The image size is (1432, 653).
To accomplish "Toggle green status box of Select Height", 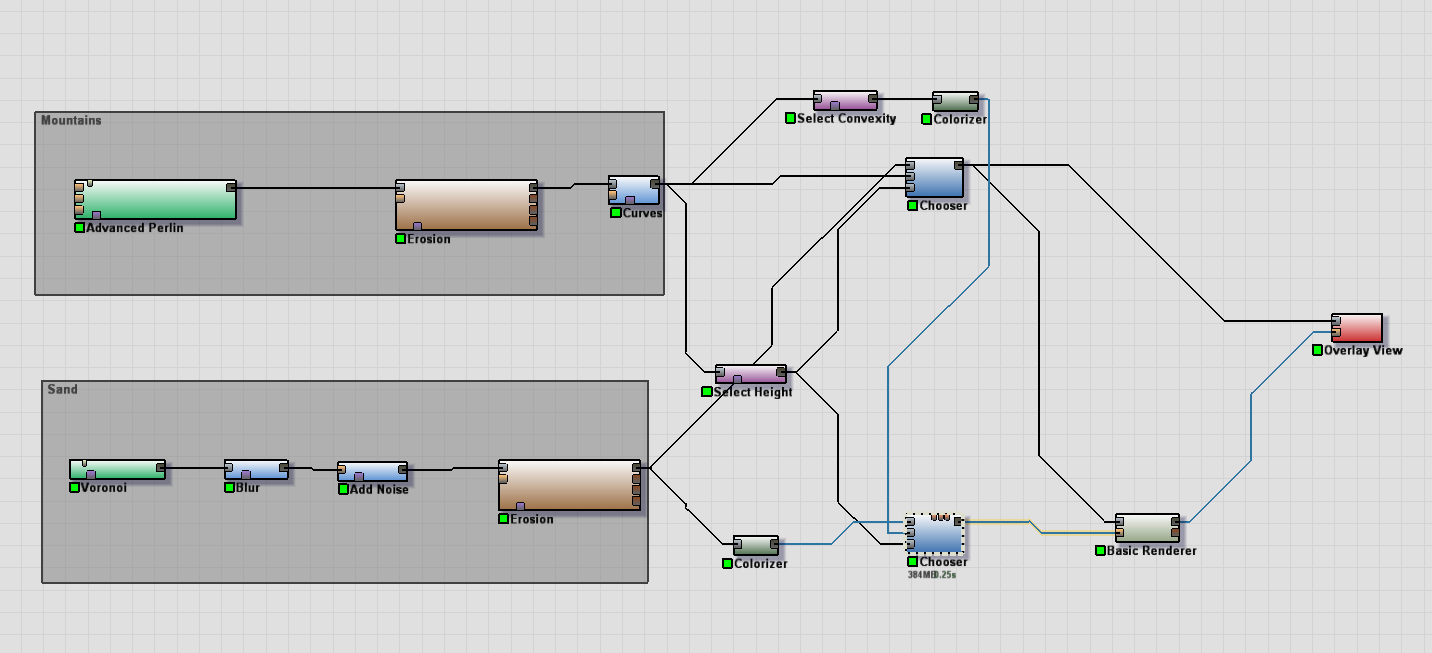I will coord(707,392).
